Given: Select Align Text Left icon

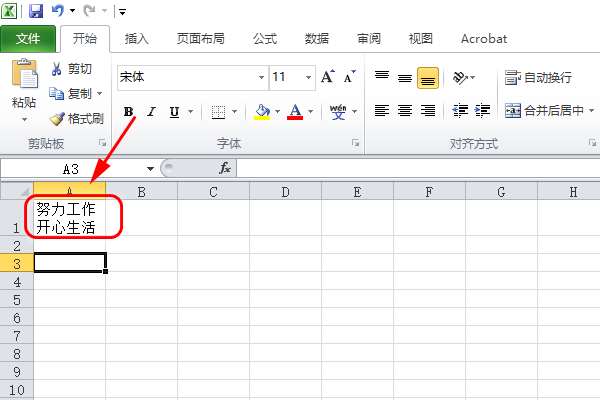Looking at the screenshot, I should point(382,111).
